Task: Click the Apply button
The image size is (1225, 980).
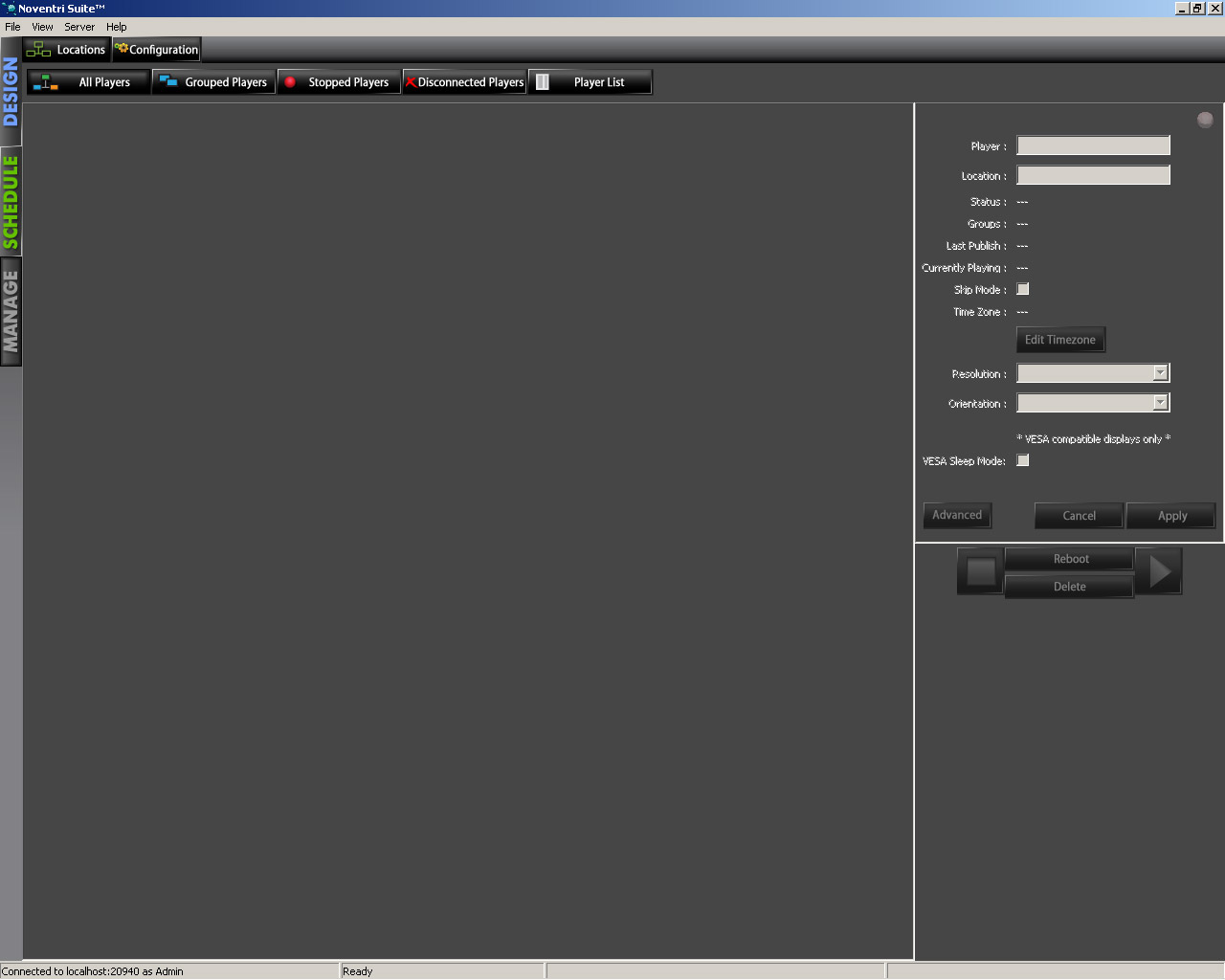Action: pyautogui.click(x=1172, y=516)
